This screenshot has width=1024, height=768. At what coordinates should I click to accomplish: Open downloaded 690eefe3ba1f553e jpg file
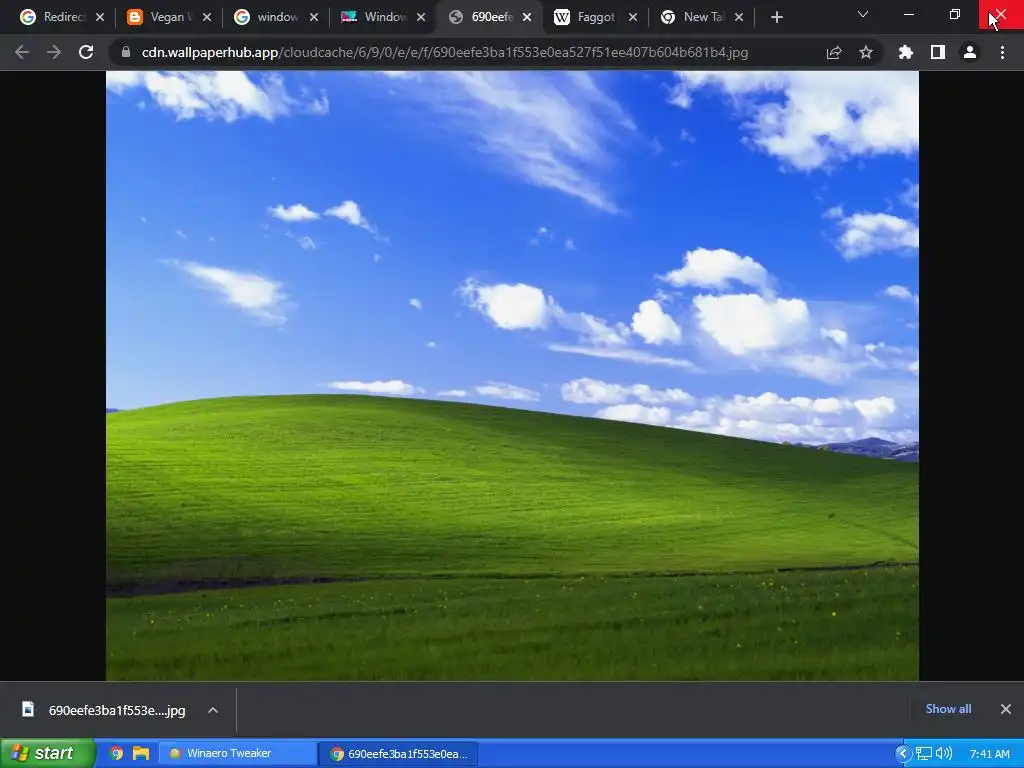coord(104,710)
